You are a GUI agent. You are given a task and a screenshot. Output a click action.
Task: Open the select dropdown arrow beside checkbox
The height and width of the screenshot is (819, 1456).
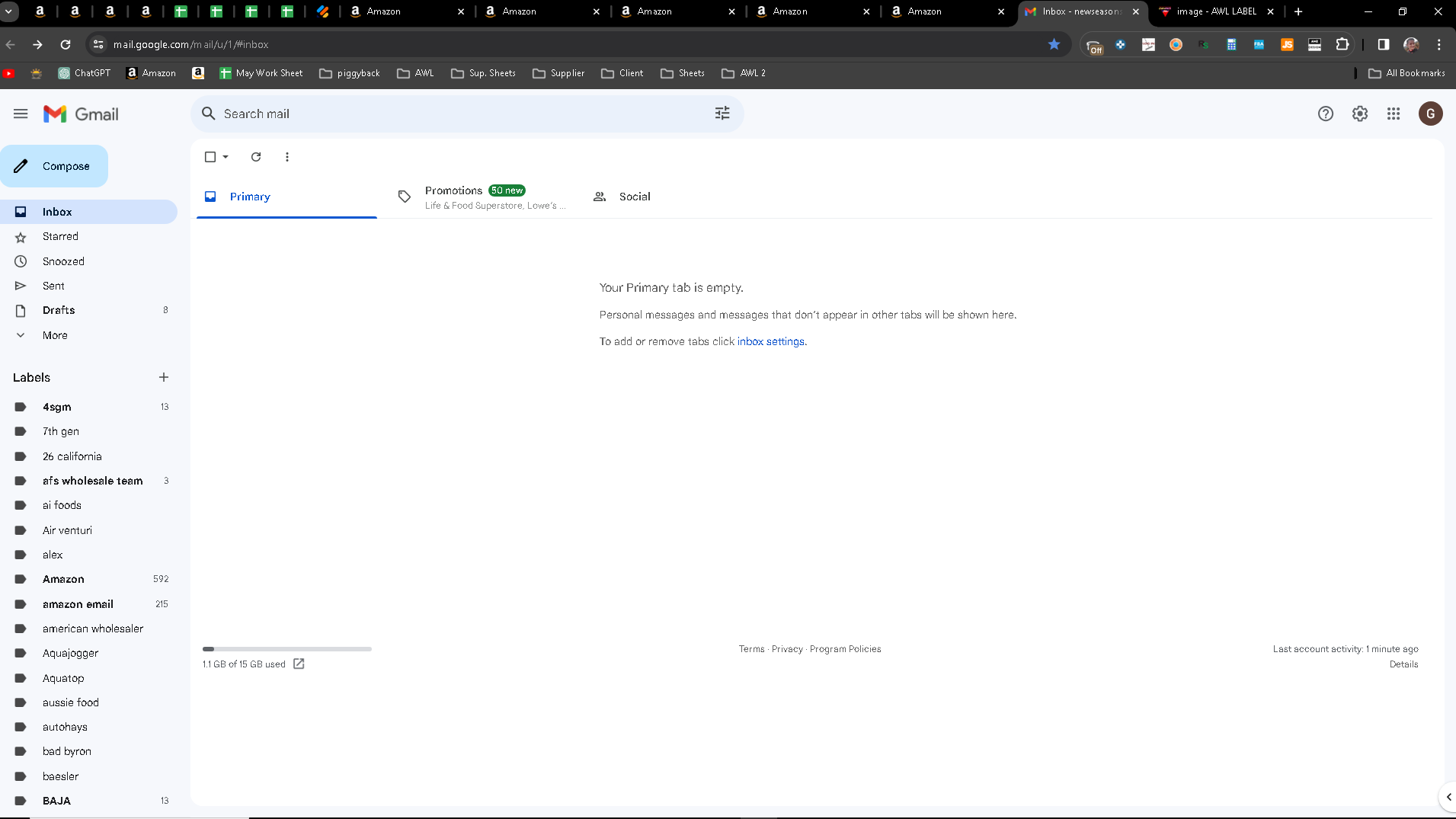226,157
